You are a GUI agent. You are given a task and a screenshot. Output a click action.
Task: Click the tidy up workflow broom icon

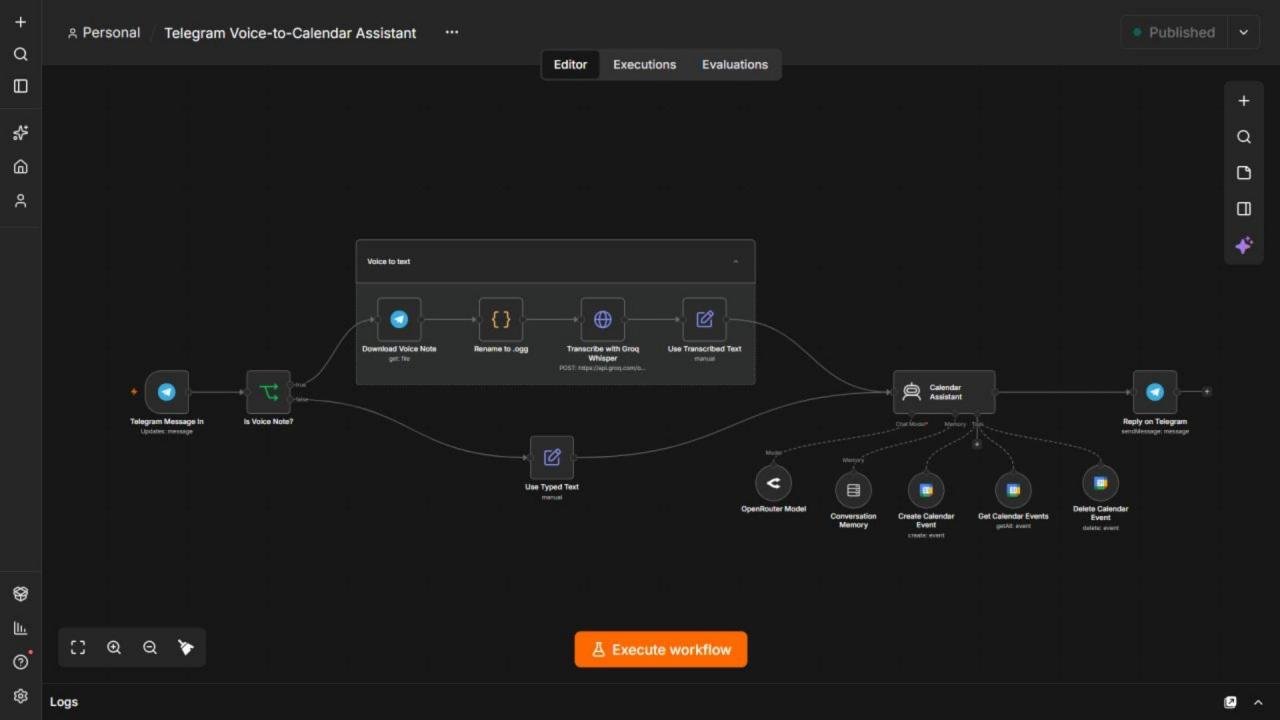click(186, 647)
